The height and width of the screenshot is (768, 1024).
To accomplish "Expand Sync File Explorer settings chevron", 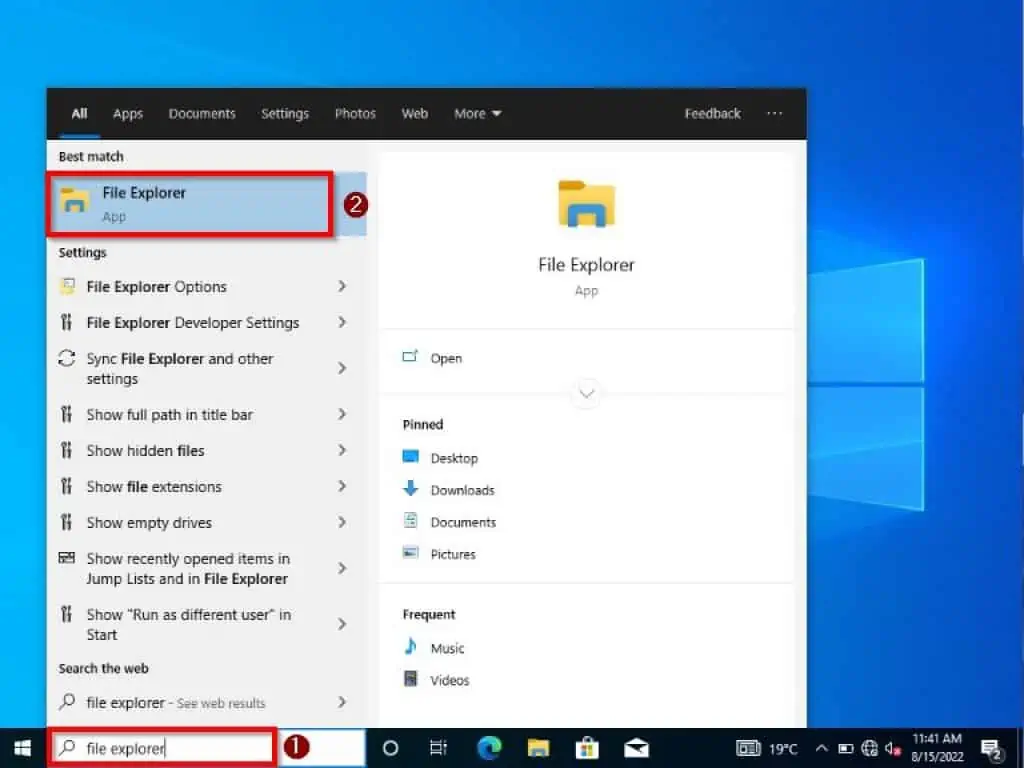I will [x=342, y=368].
